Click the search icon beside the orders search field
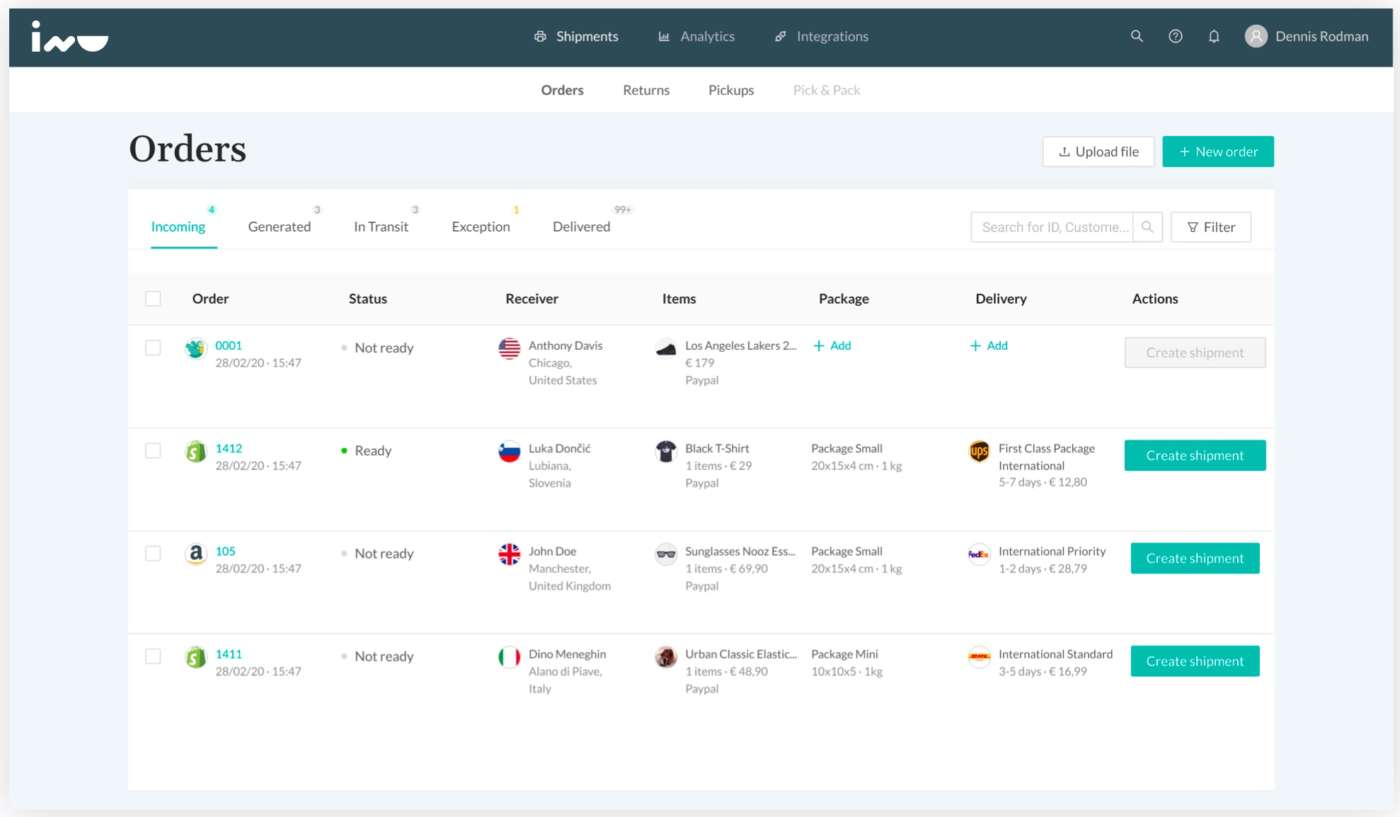This screenshot has height=817, width=1400. tap(1148, 227)
